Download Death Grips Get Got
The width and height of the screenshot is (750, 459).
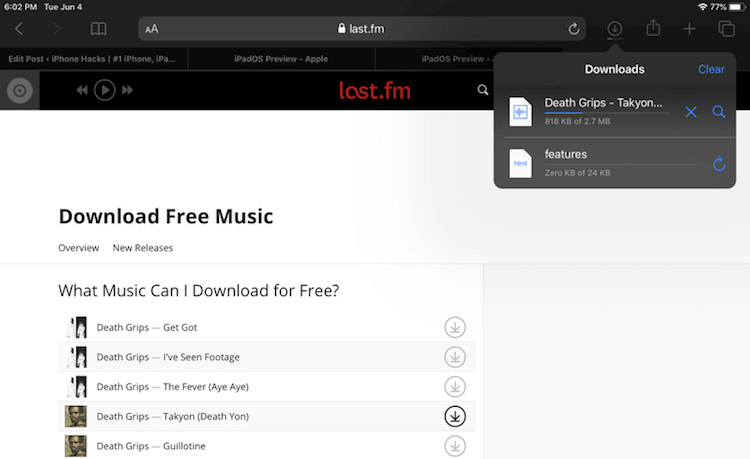455,328
